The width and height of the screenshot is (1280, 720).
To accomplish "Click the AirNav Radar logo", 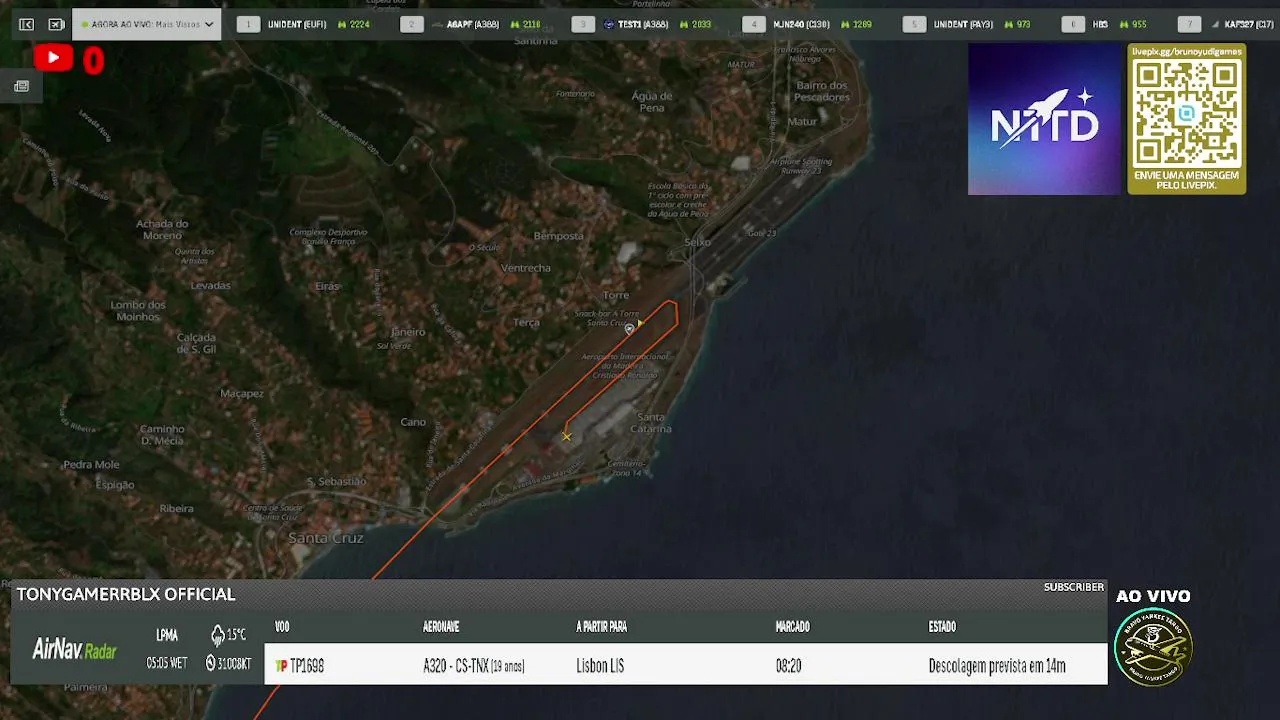I will tap(75, 650).
